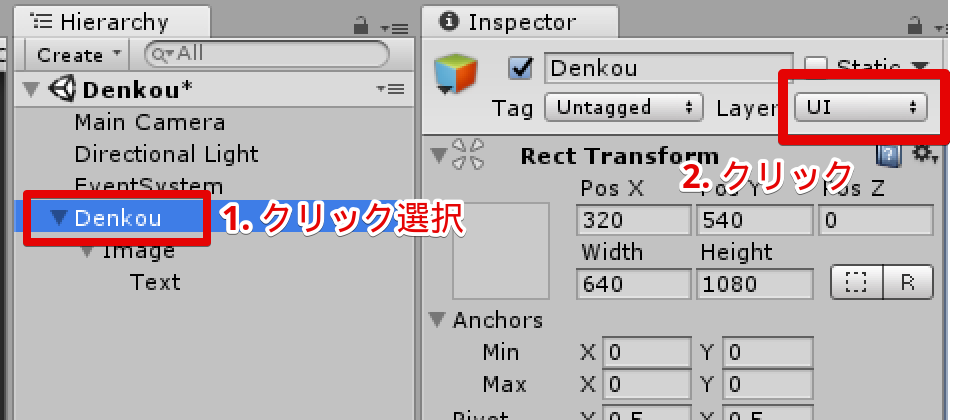This screenshot has width=955, height=420.
Task: Open the Rect Transform help book icon
Action: pyautogui.click(x=889, y=155)
